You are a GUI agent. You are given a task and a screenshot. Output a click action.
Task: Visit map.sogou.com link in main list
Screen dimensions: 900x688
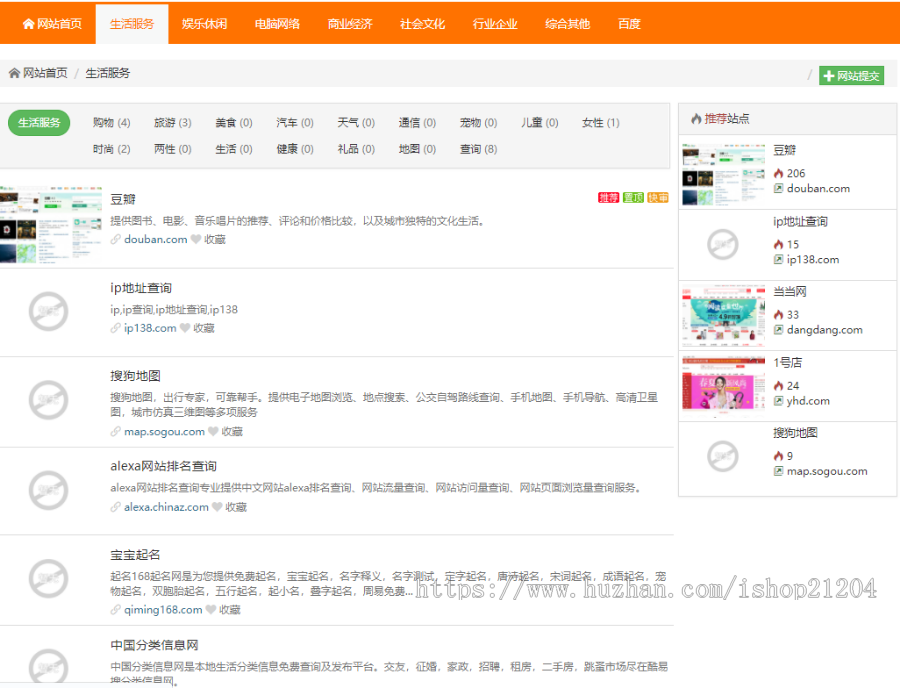pyautogui.click(x=164, y=432)
